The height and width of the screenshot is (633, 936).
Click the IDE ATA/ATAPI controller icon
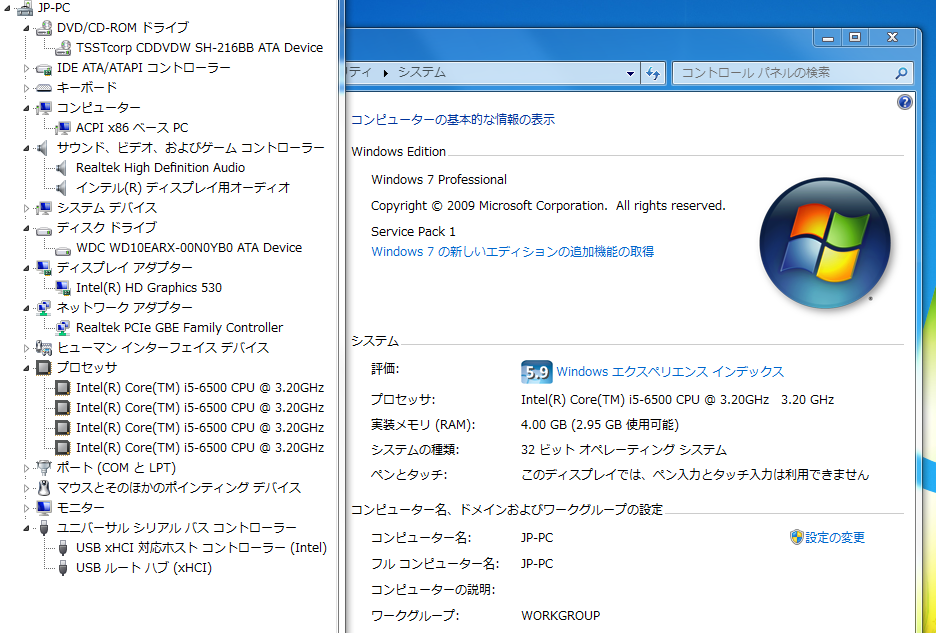(44, 68)
